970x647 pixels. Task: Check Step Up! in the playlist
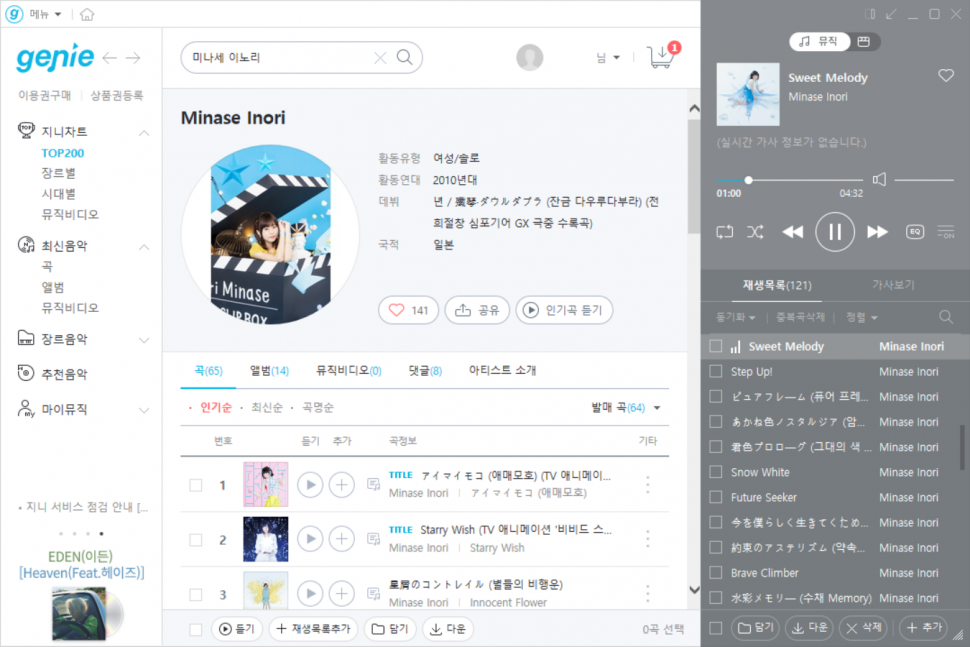tap(716, 371)
